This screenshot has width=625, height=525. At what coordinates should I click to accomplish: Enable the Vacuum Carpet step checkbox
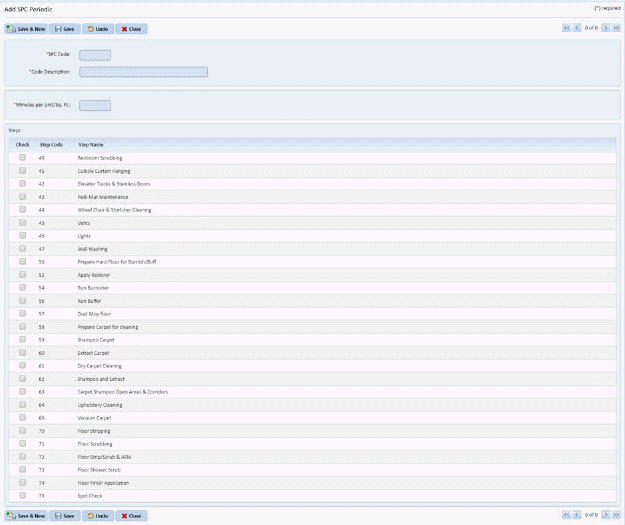pos(22,418)
